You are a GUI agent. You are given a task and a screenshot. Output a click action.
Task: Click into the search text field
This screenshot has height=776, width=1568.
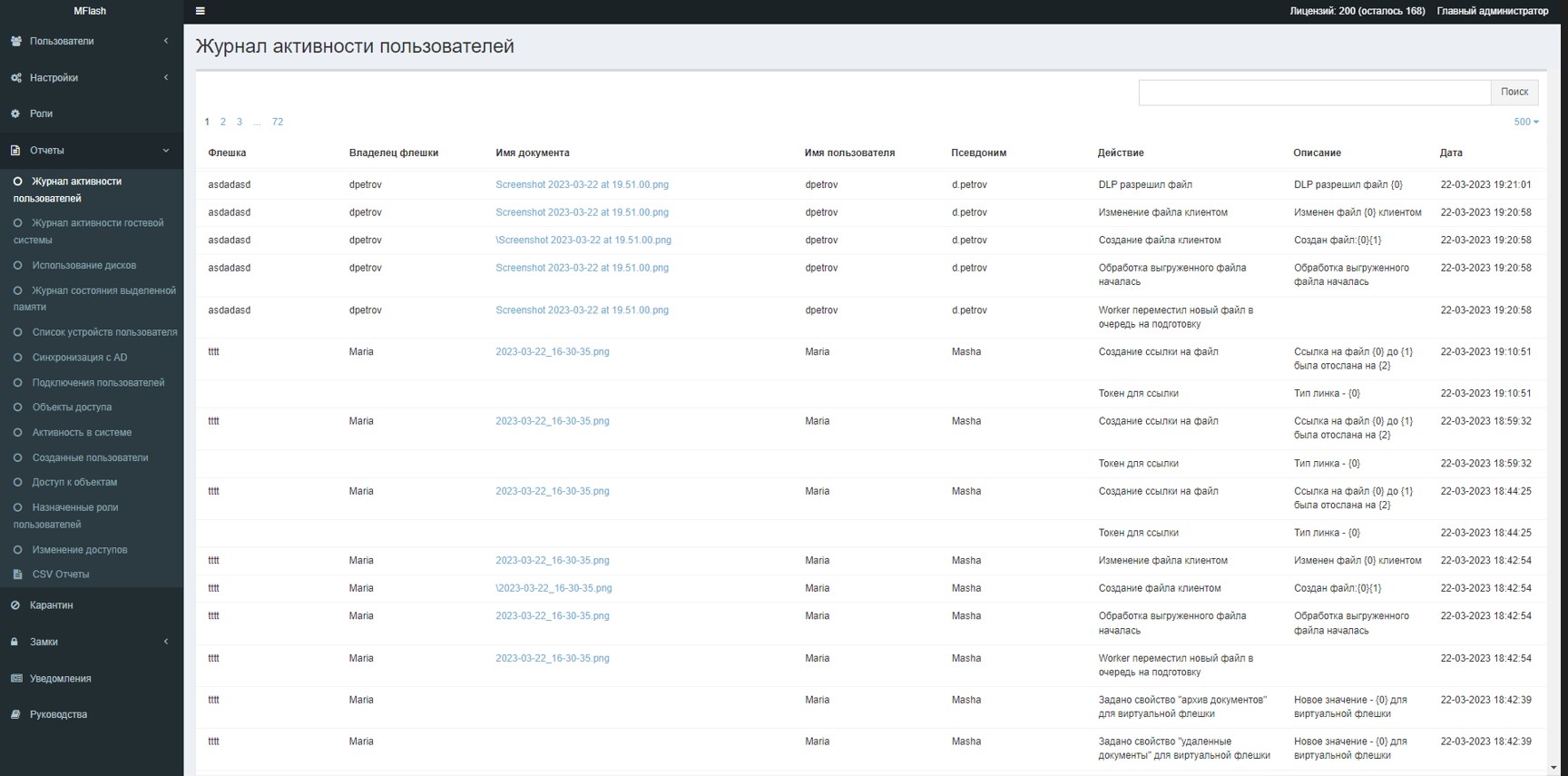1314,92
